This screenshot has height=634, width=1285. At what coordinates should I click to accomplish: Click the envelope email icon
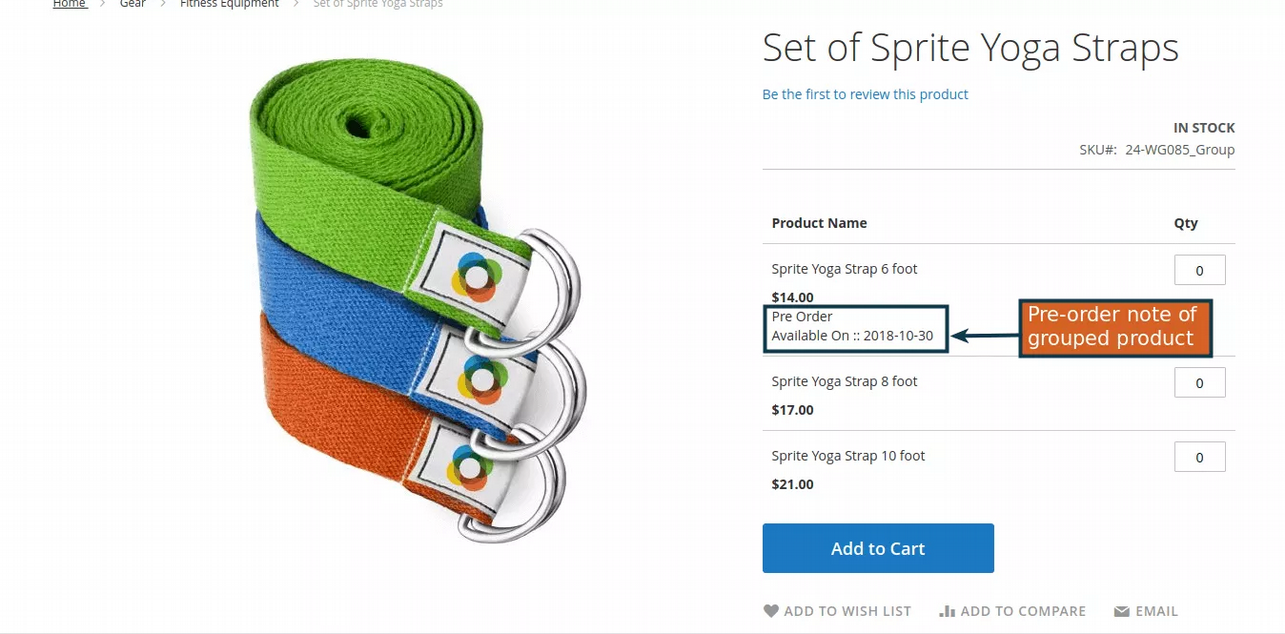pyautogui.click(x=1122, y=611)
